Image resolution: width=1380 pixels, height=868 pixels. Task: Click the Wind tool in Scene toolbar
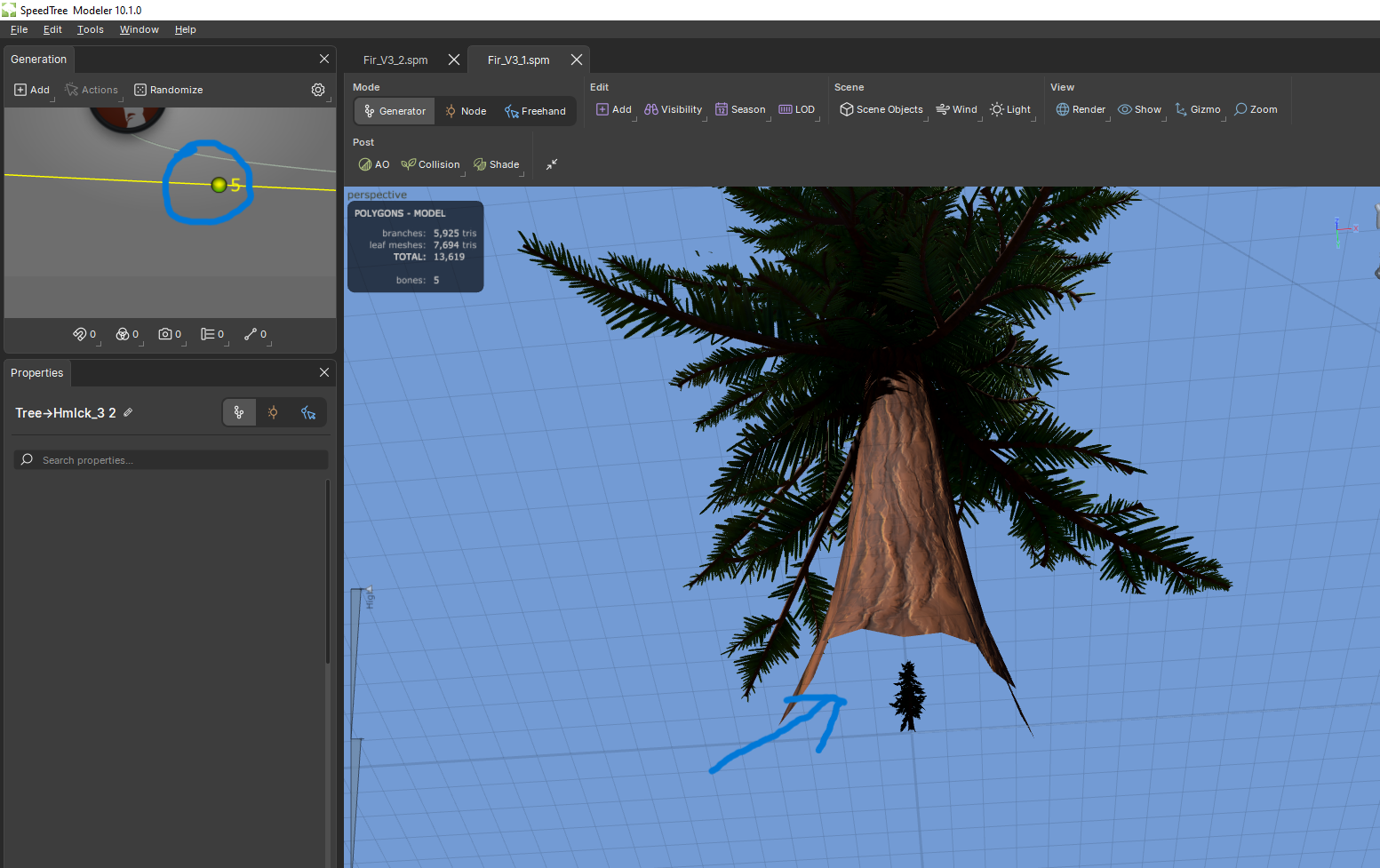tap(956, 109)
